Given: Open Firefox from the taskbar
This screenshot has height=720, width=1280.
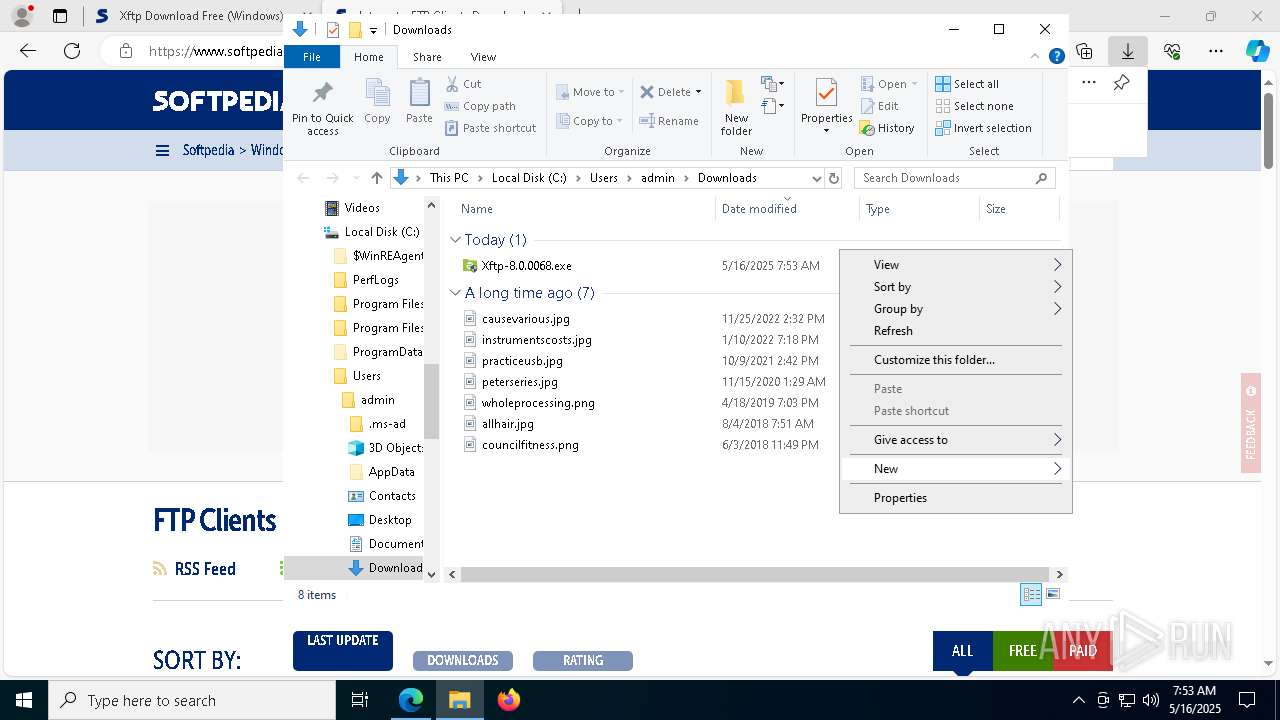Looking at the screenshot, I should point(509,700).
